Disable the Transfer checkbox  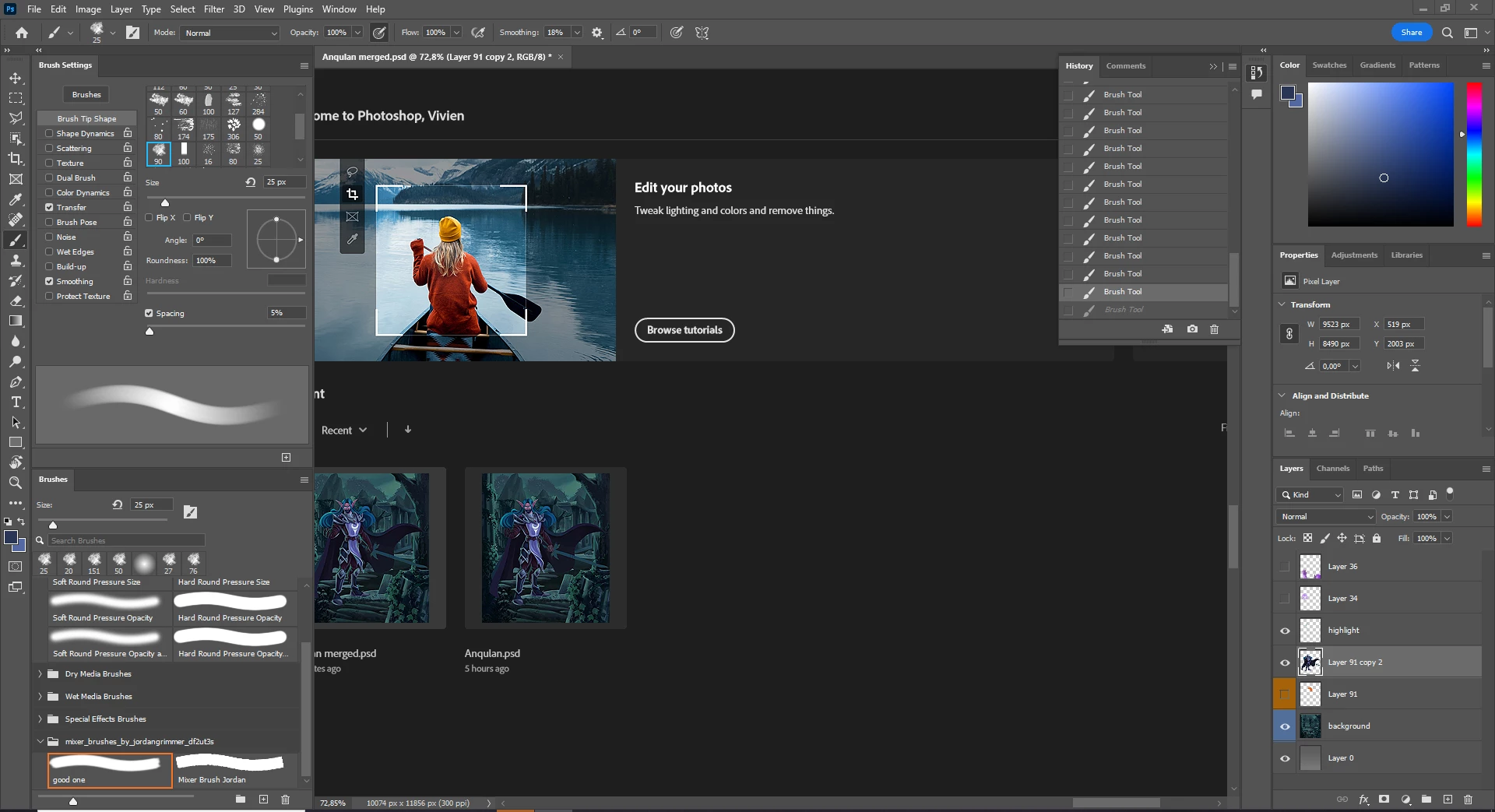49,207
